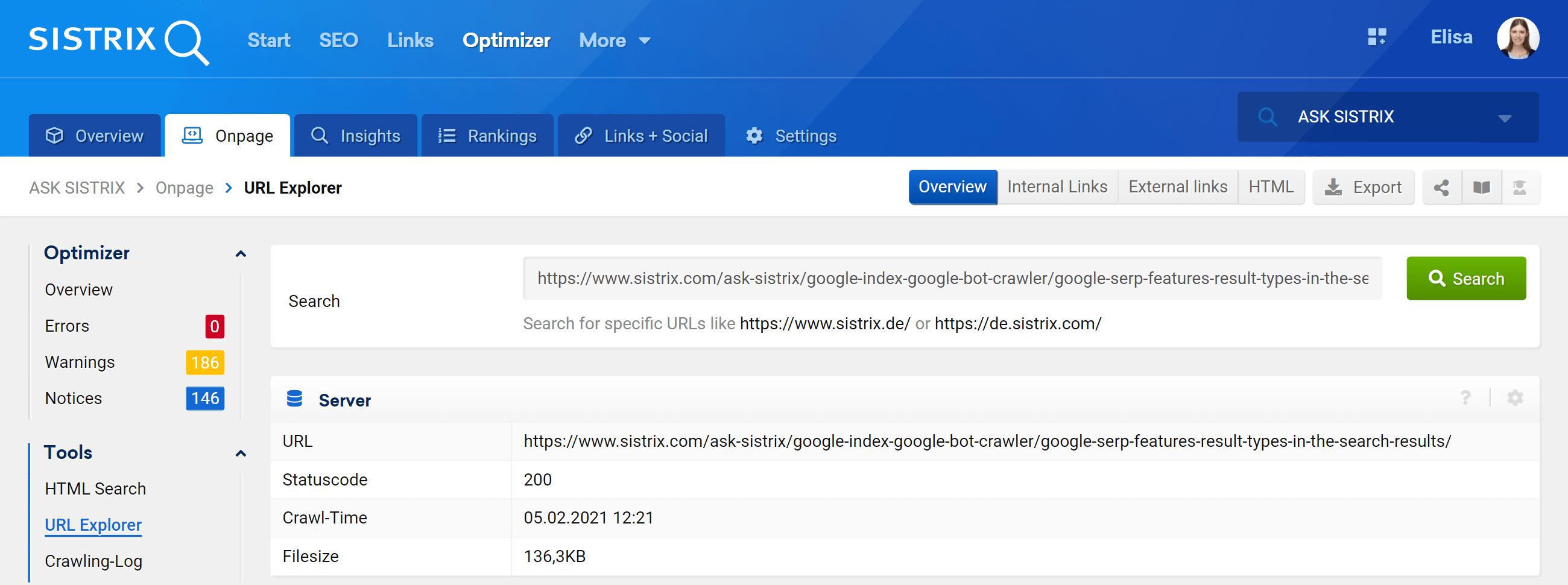Click Crawl-Time value 05.02.2021 12:21
Viewport: 1568px width, 585px height.
pyautogui.click(x=588, y=518)
